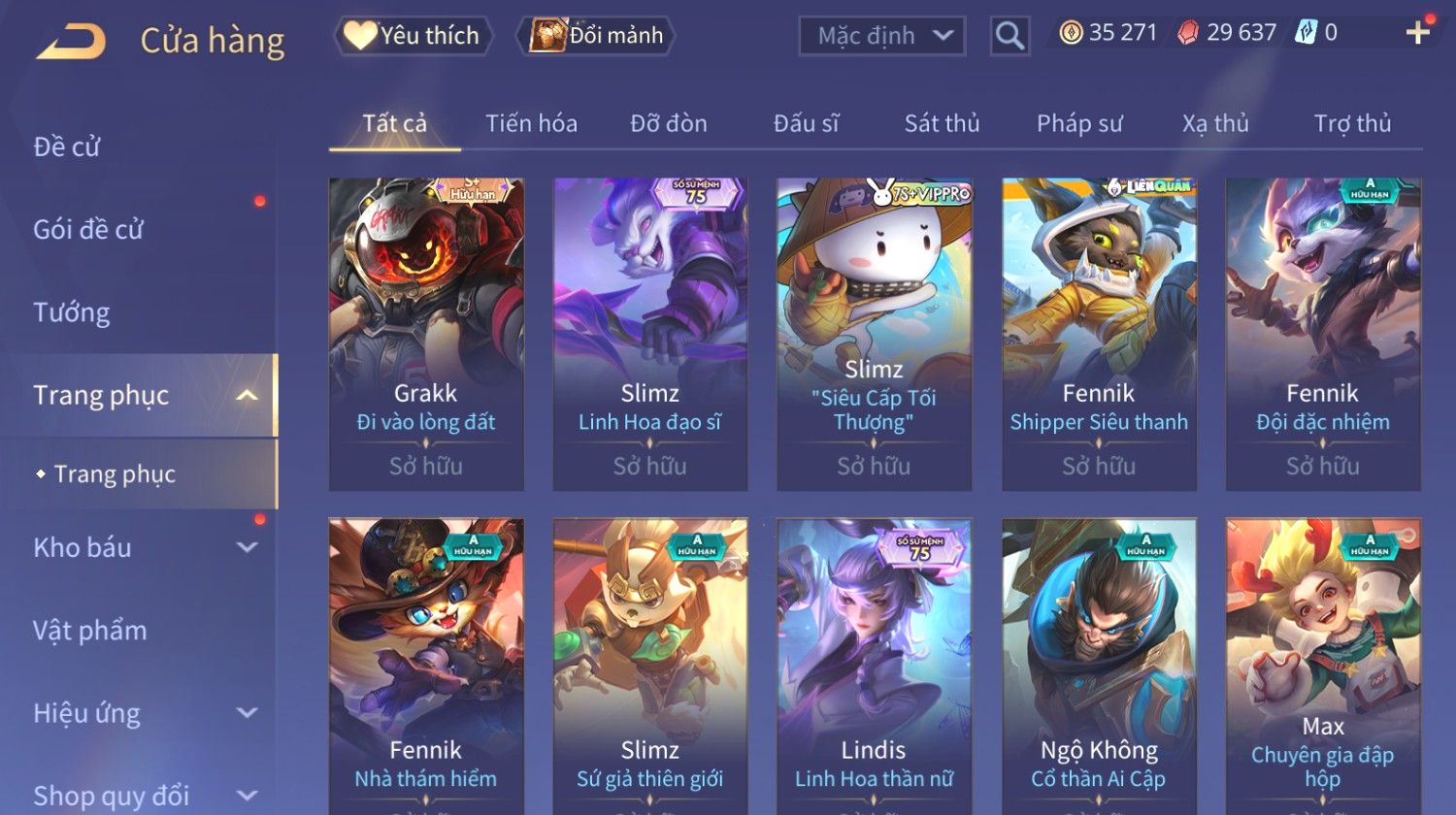Open the Gói đề cử menu

click(x=88, y=230)
